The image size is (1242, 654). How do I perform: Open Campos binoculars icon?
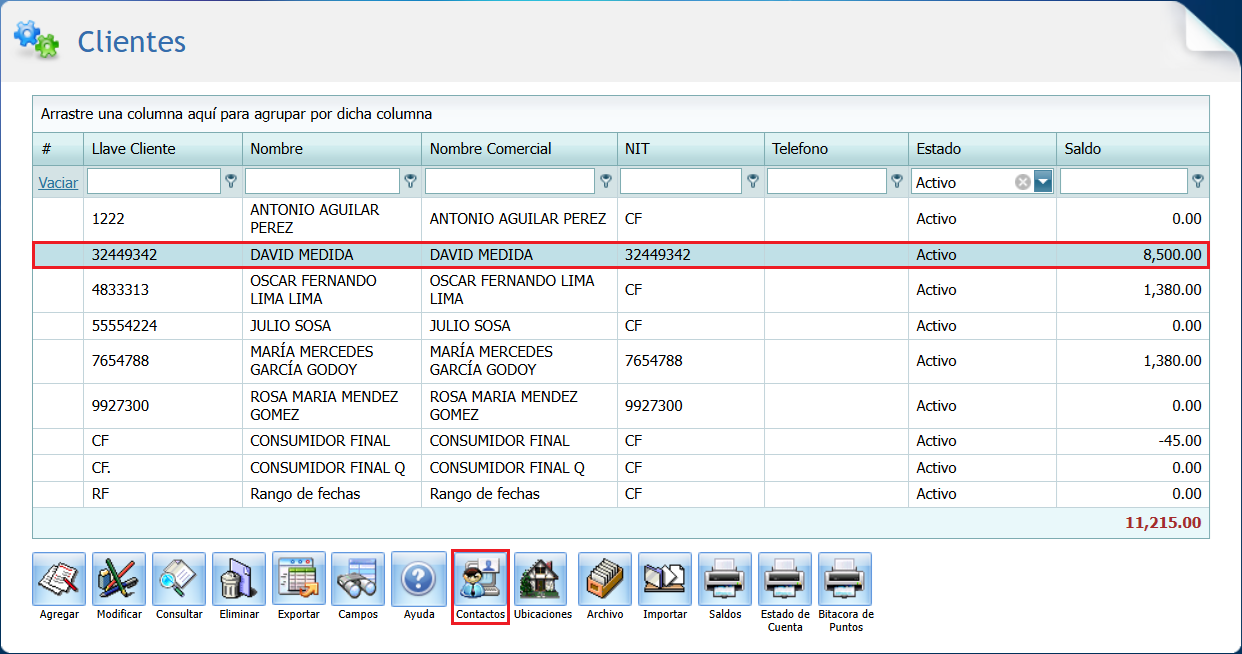tap(358, 579)
